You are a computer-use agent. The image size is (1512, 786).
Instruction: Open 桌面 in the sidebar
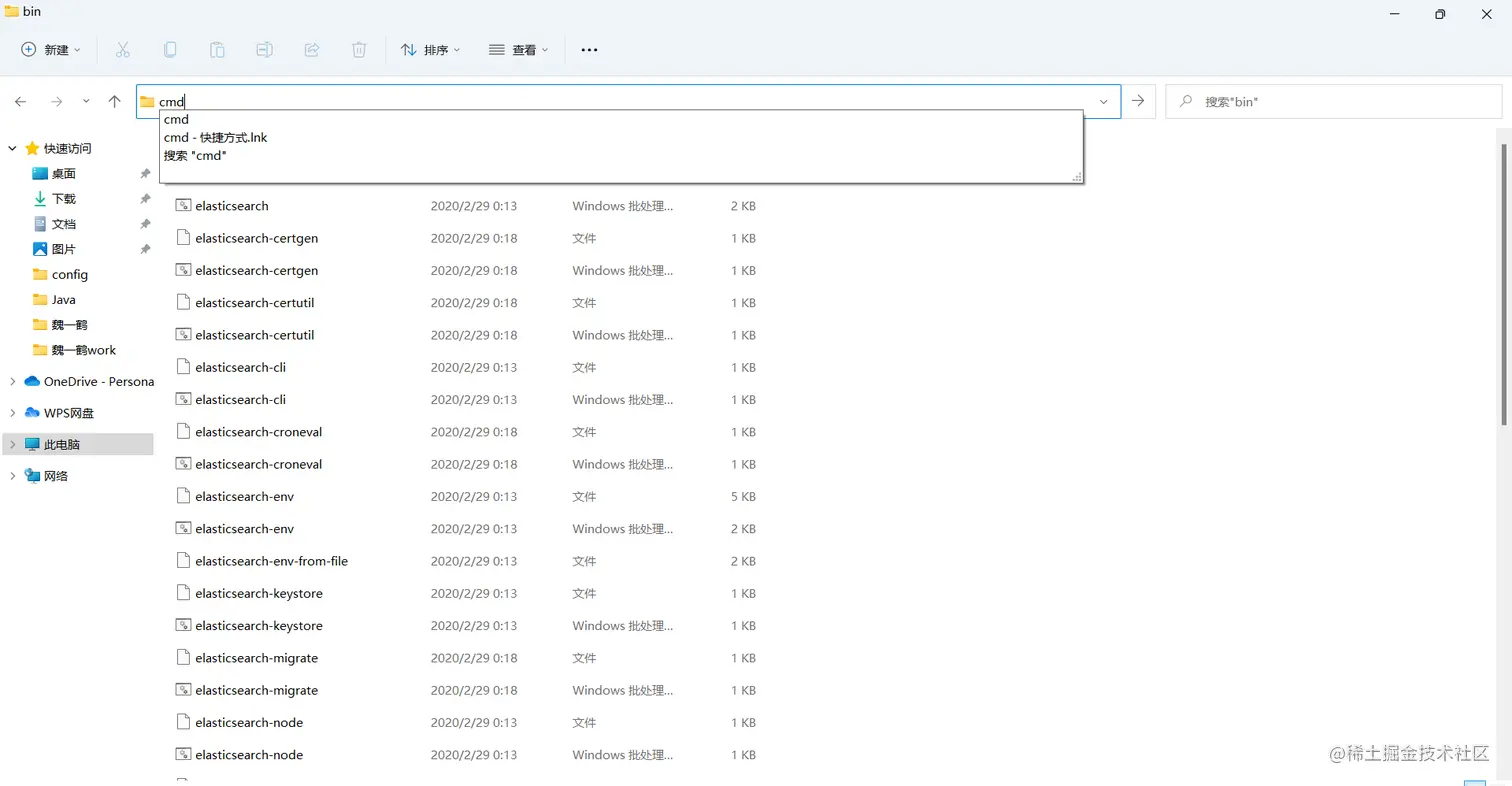[64, 173]
